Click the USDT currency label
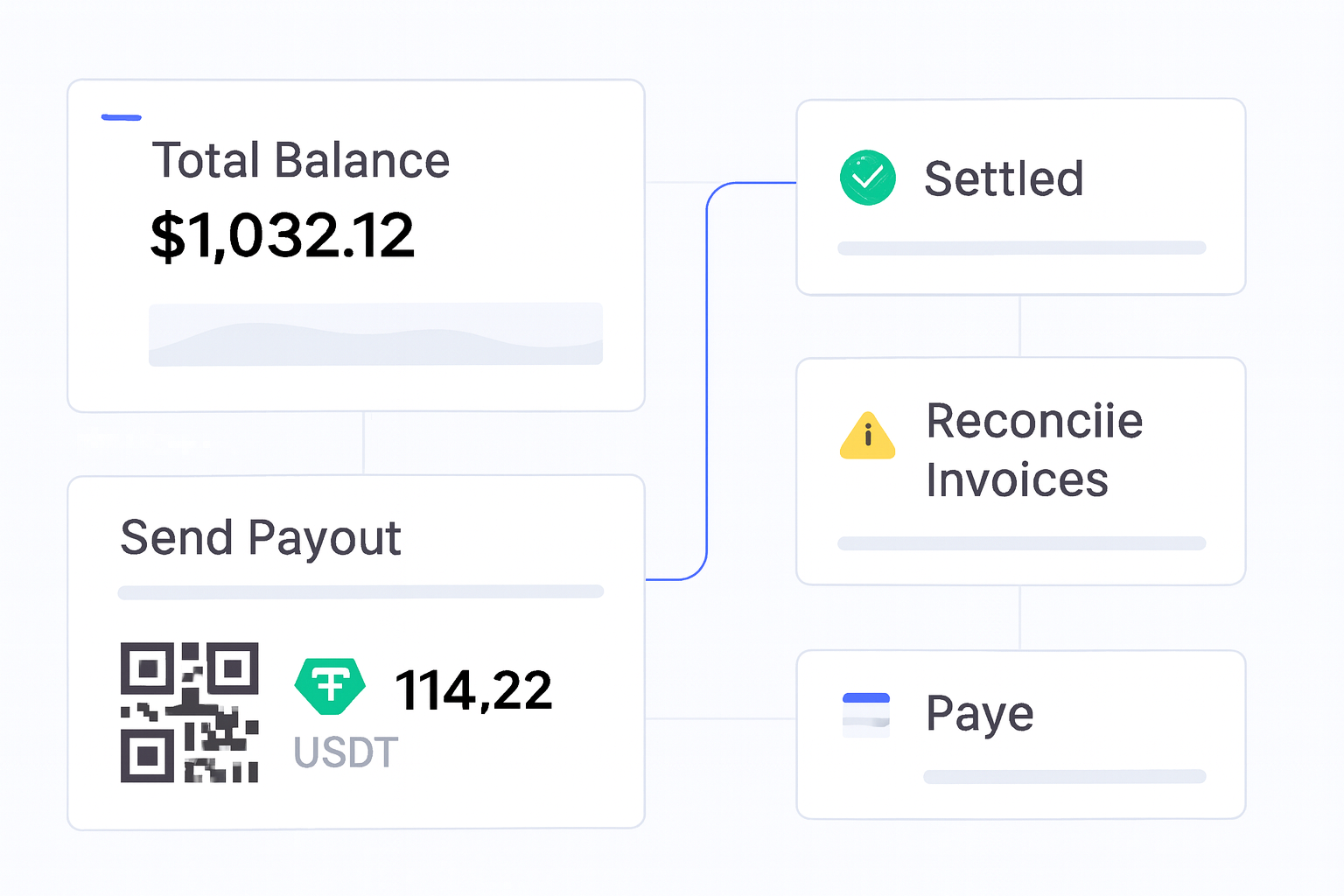The height and width of the screenshot is (896, 1344). coord(346,752)
